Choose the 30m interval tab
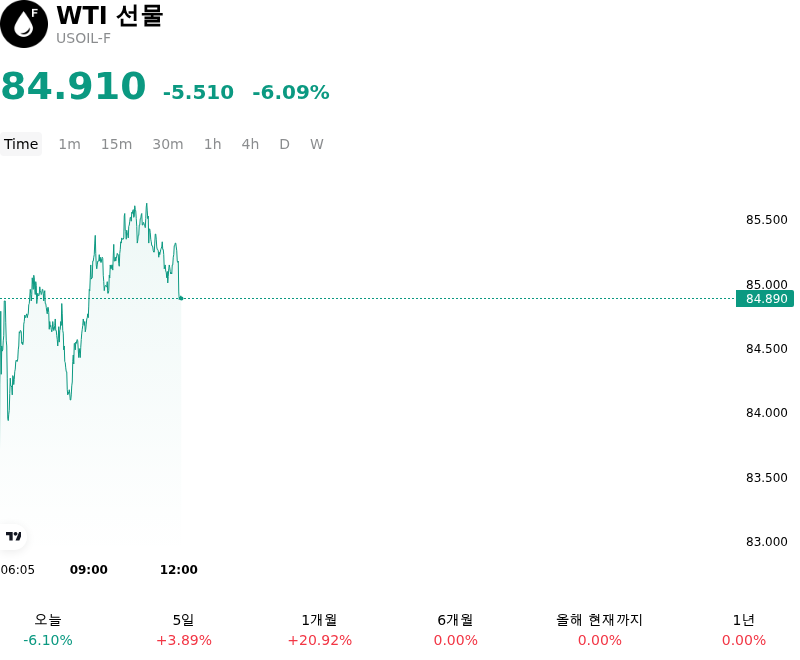The height and width of the screenshot is (660, 800). coord(168,144)
